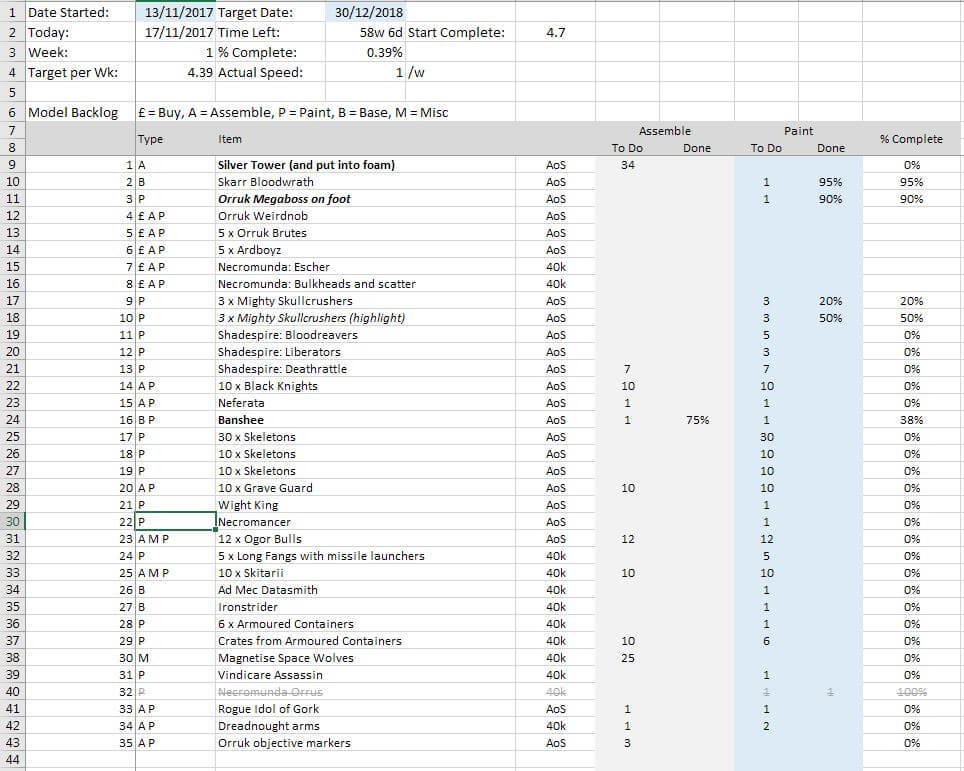Click "5 x Long Fangs with missile launchers"

coord(321,556)
